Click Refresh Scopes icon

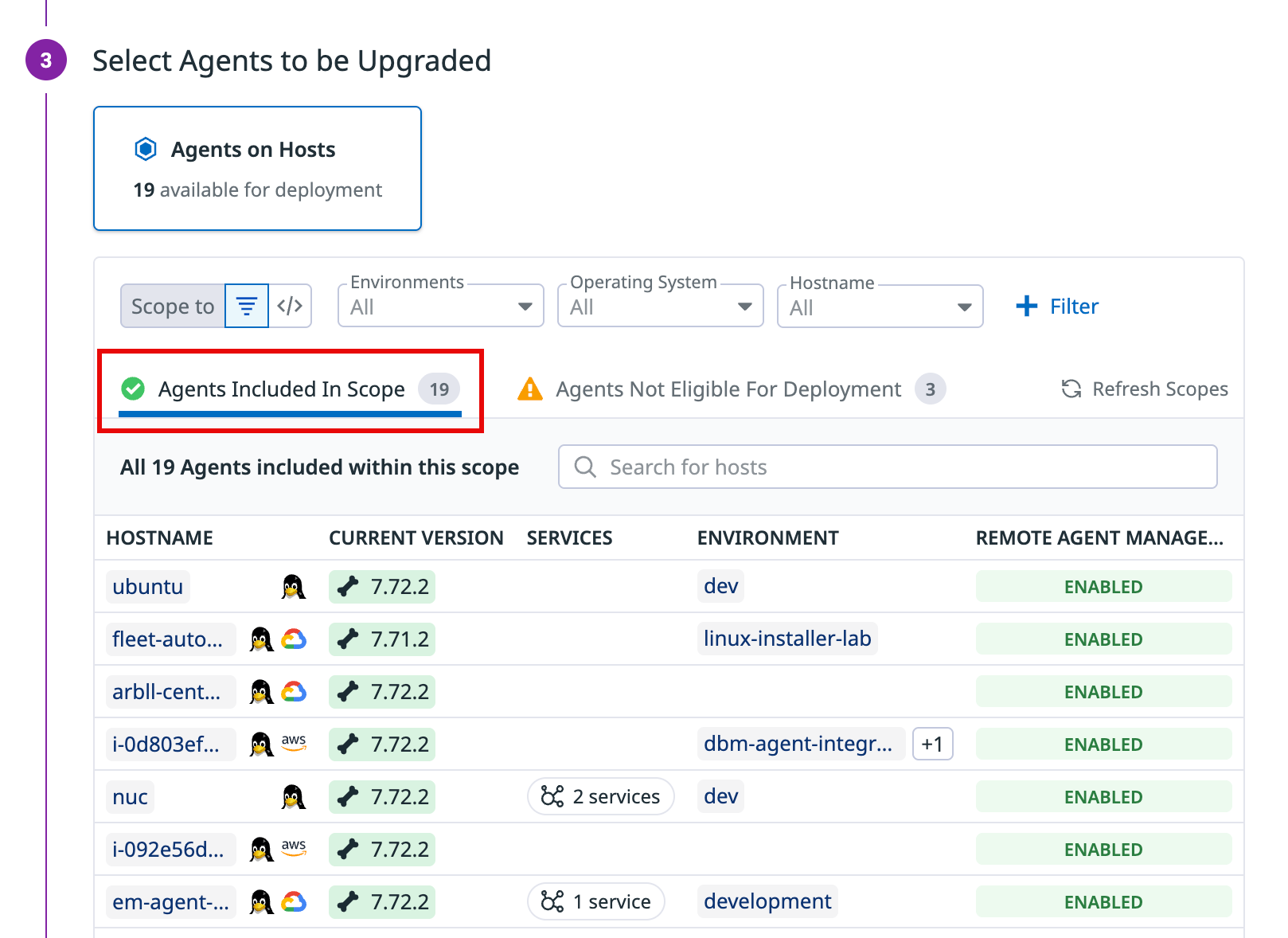coord(1071,389)
